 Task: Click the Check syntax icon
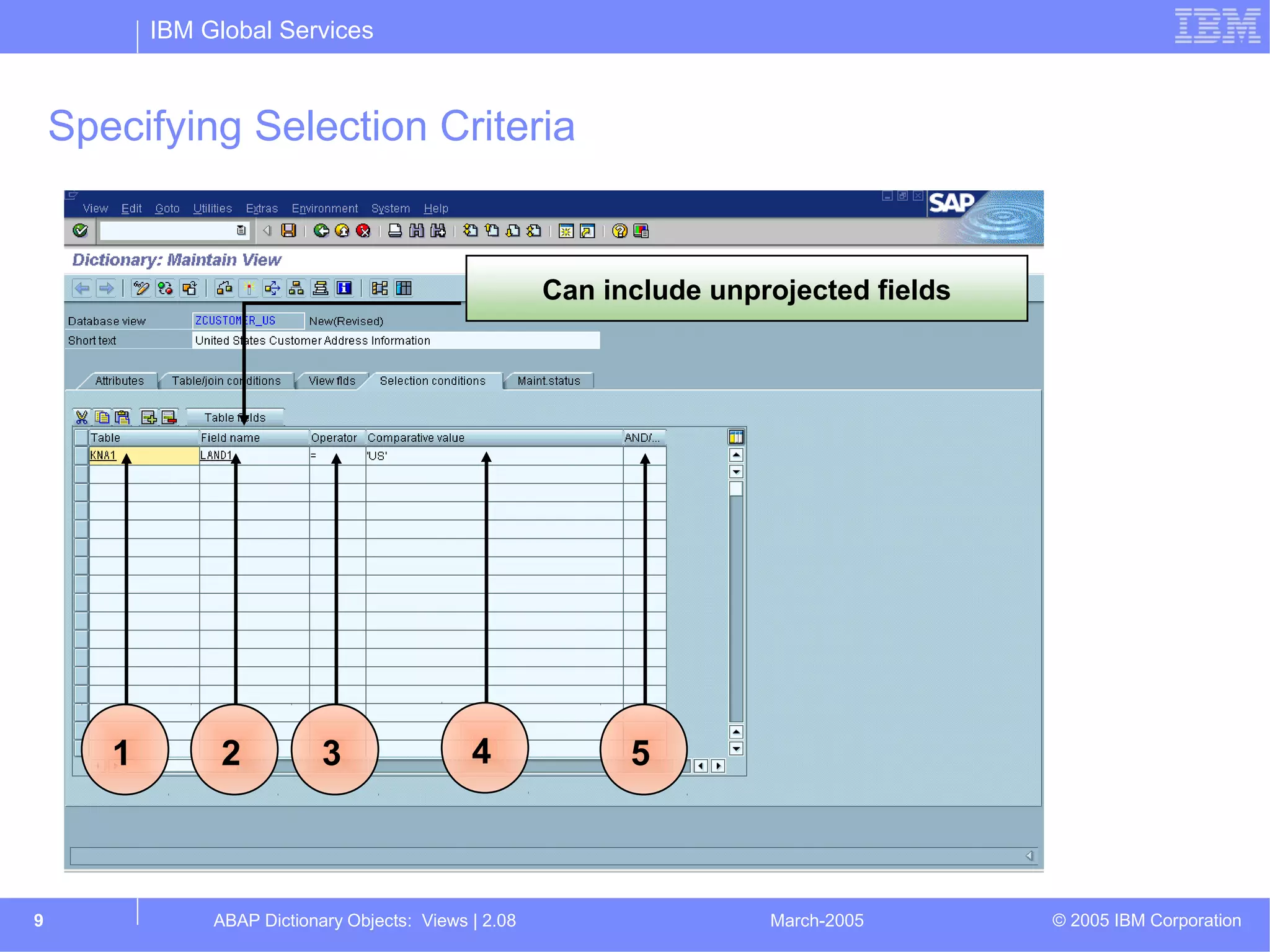pos(224,288)
